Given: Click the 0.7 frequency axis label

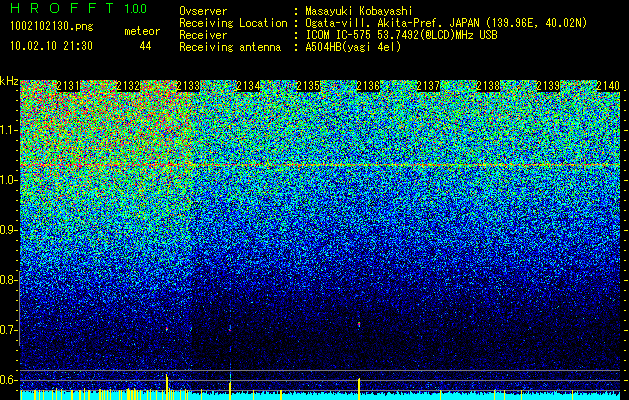Looking at the screenshot, I should coord(9,330).
